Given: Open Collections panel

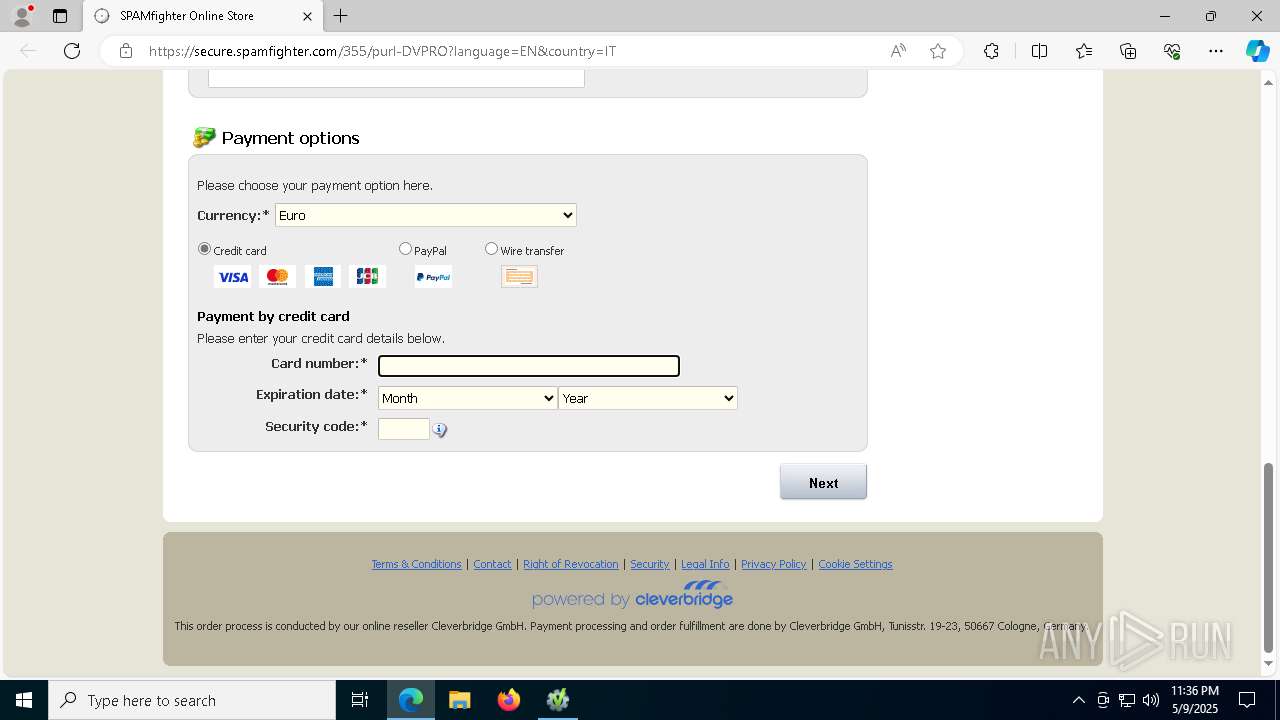Looking at the screenshot, I should click(1128, 51).
